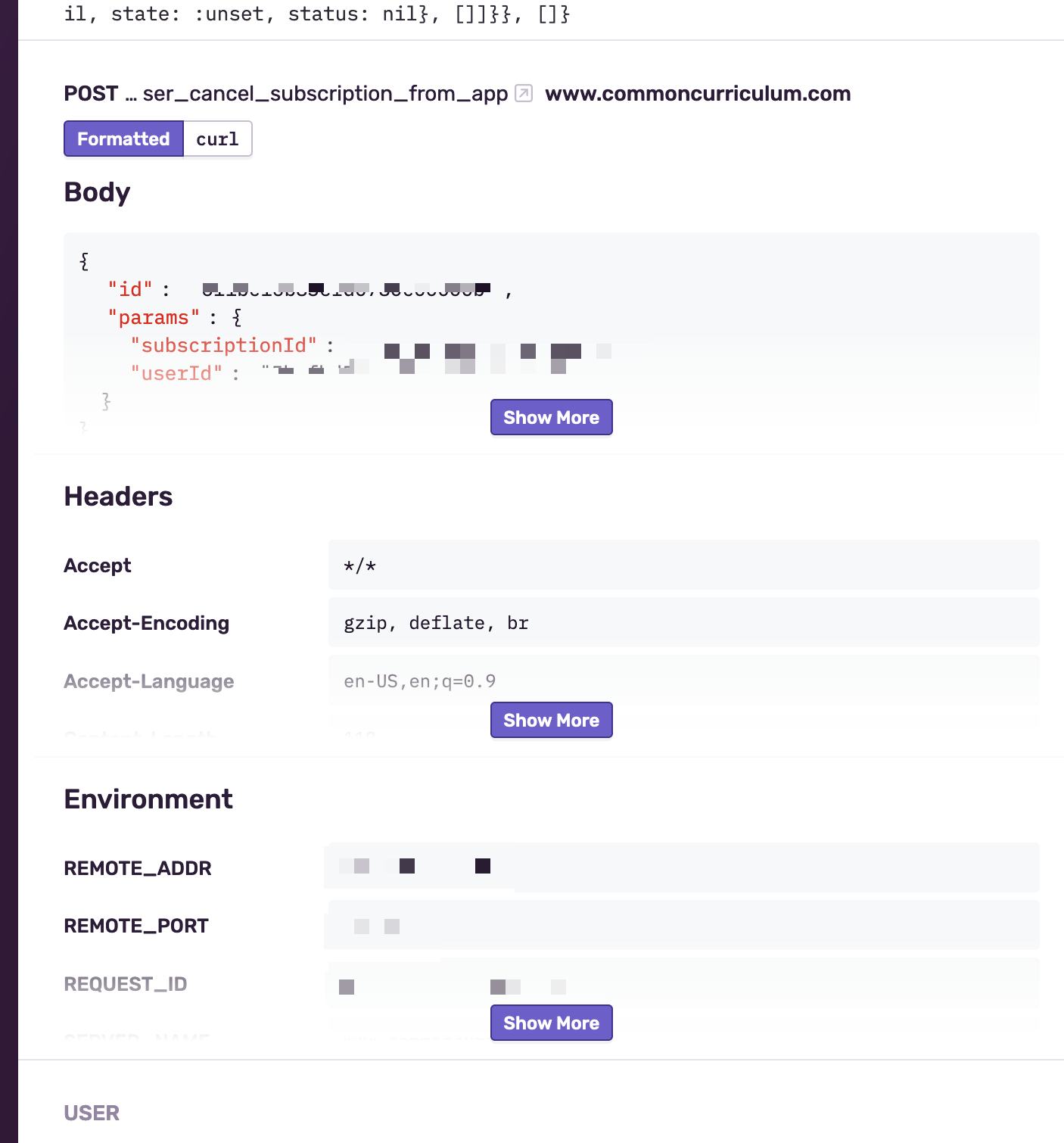Viewport: 1064px width, 1143px height.
Task: Click the Environment section heading
Action: [x=148, y=799]
